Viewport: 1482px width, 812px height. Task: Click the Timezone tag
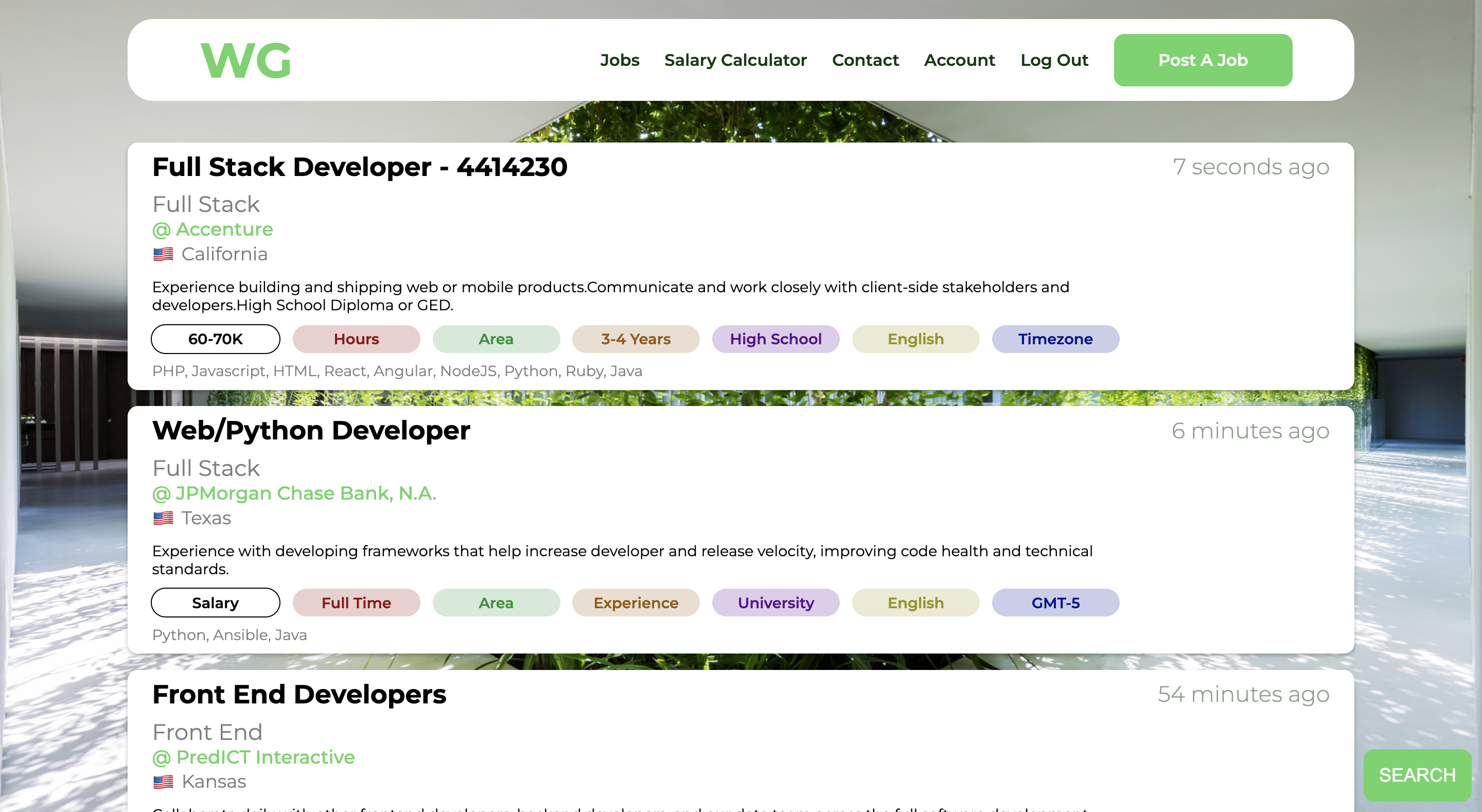[1056, 339]
